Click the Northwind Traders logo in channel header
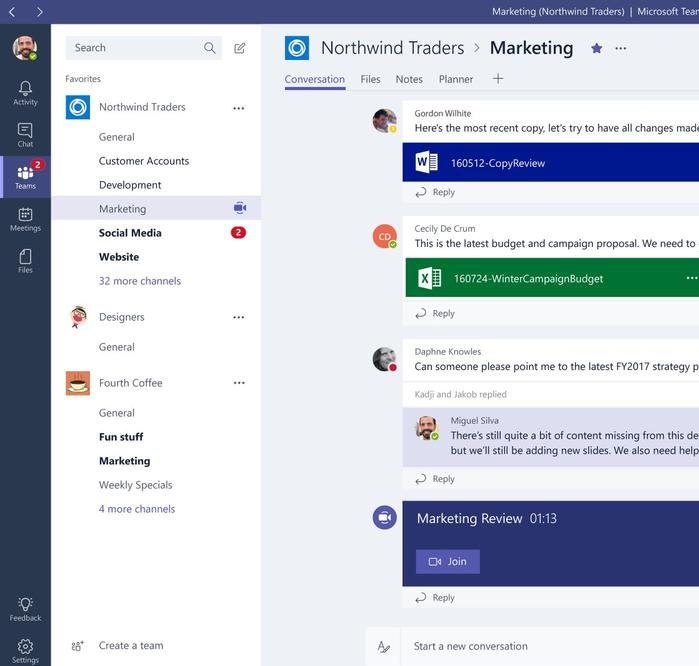This screenshot has width=699, height=666. pyautogui.click(x=297, y=48)
